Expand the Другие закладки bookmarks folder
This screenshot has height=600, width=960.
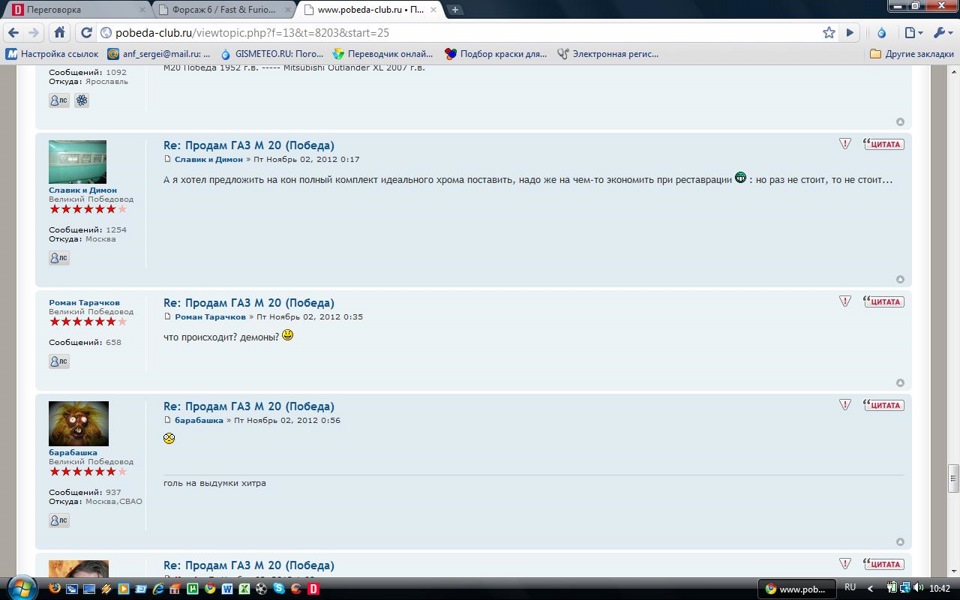[912, 54]
